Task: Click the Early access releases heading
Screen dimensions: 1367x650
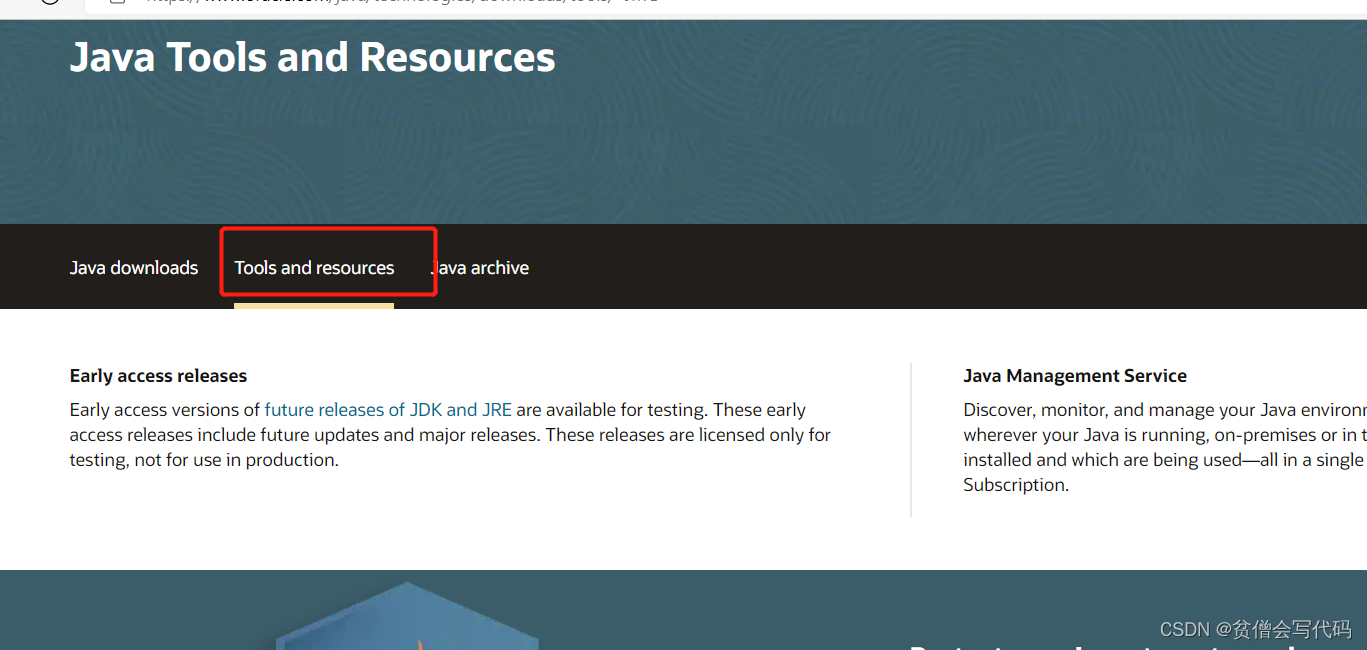Action: pyautogui.click(x=158, y=376)
